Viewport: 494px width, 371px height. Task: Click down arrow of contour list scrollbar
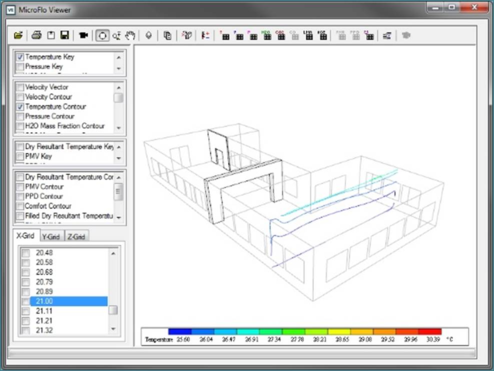(x=119, y=128)
